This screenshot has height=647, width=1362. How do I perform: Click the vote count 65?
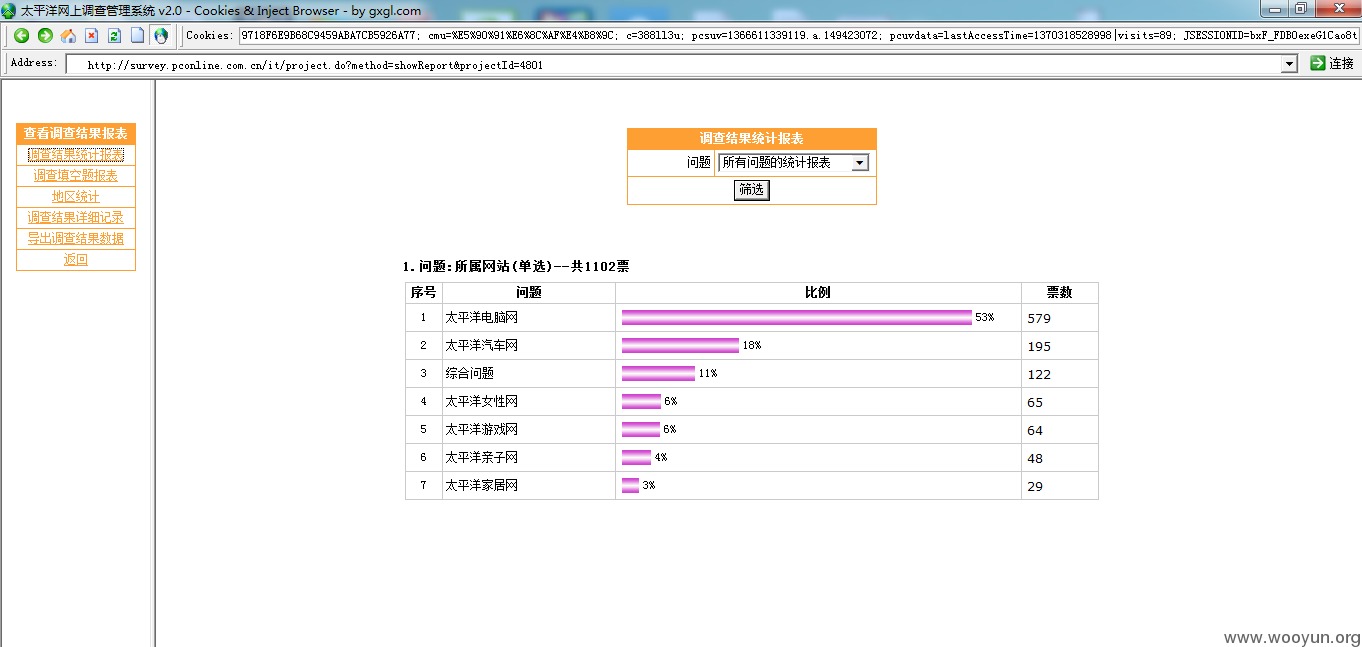coord(1035,403)
